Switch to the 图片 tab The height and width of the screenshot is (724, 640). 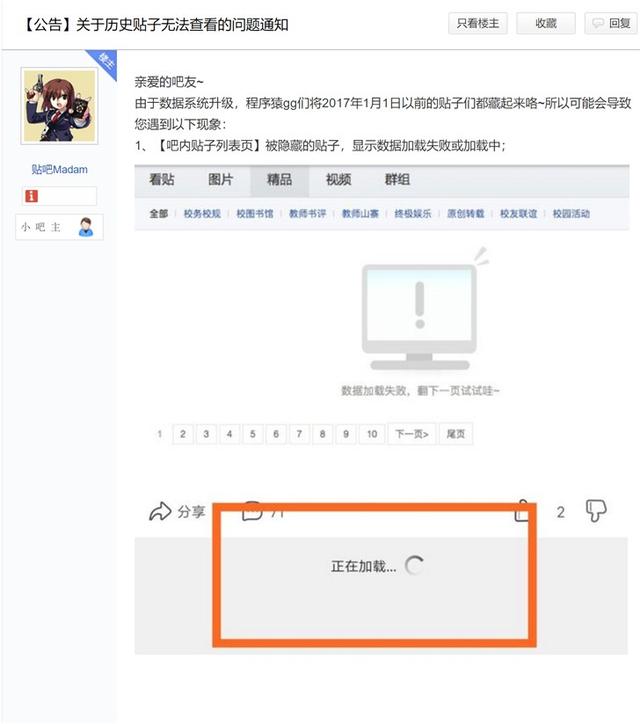click(220, 180)
